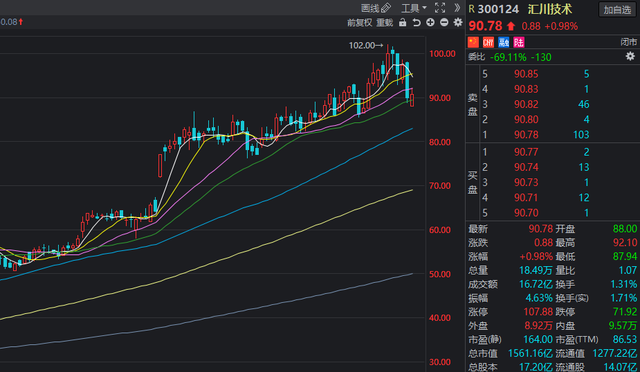This screenshot has height=372, width=640.
Task: Click current price 90.78 in header
Action: pos(485,26)
